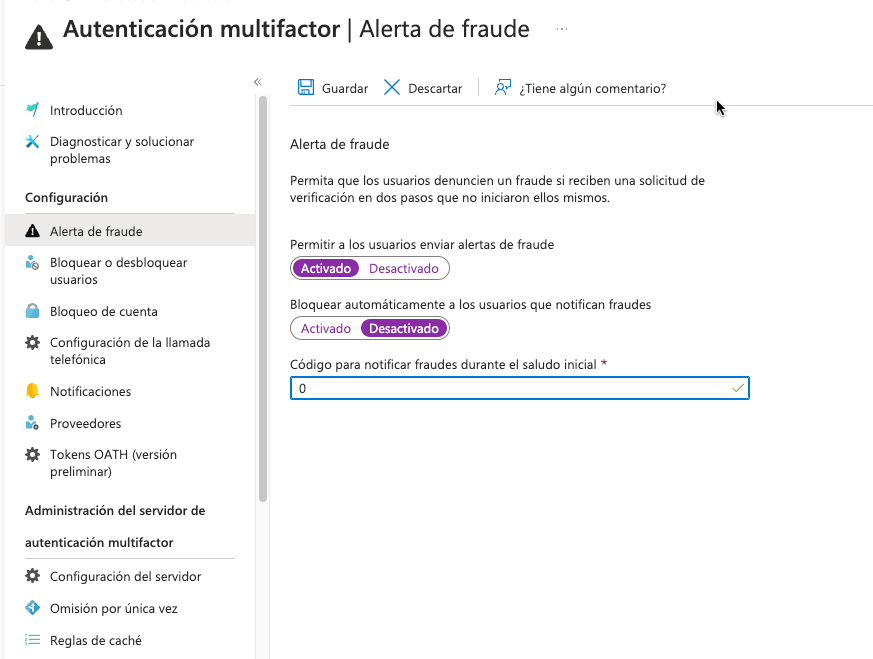The image size is (873, 659).
Task: Click ¿Tiene algún comentario? link
Action: point(593,88)
